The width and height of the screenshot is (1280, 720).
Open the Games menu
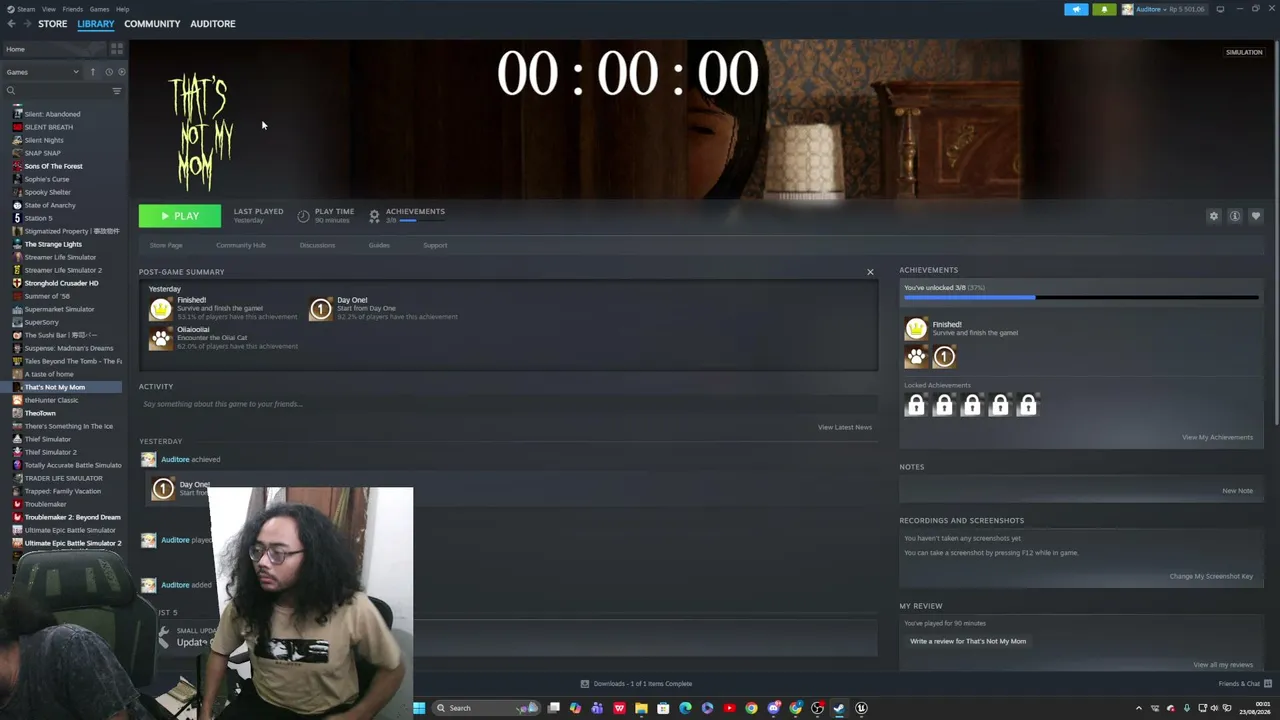(x=99, y=9)
